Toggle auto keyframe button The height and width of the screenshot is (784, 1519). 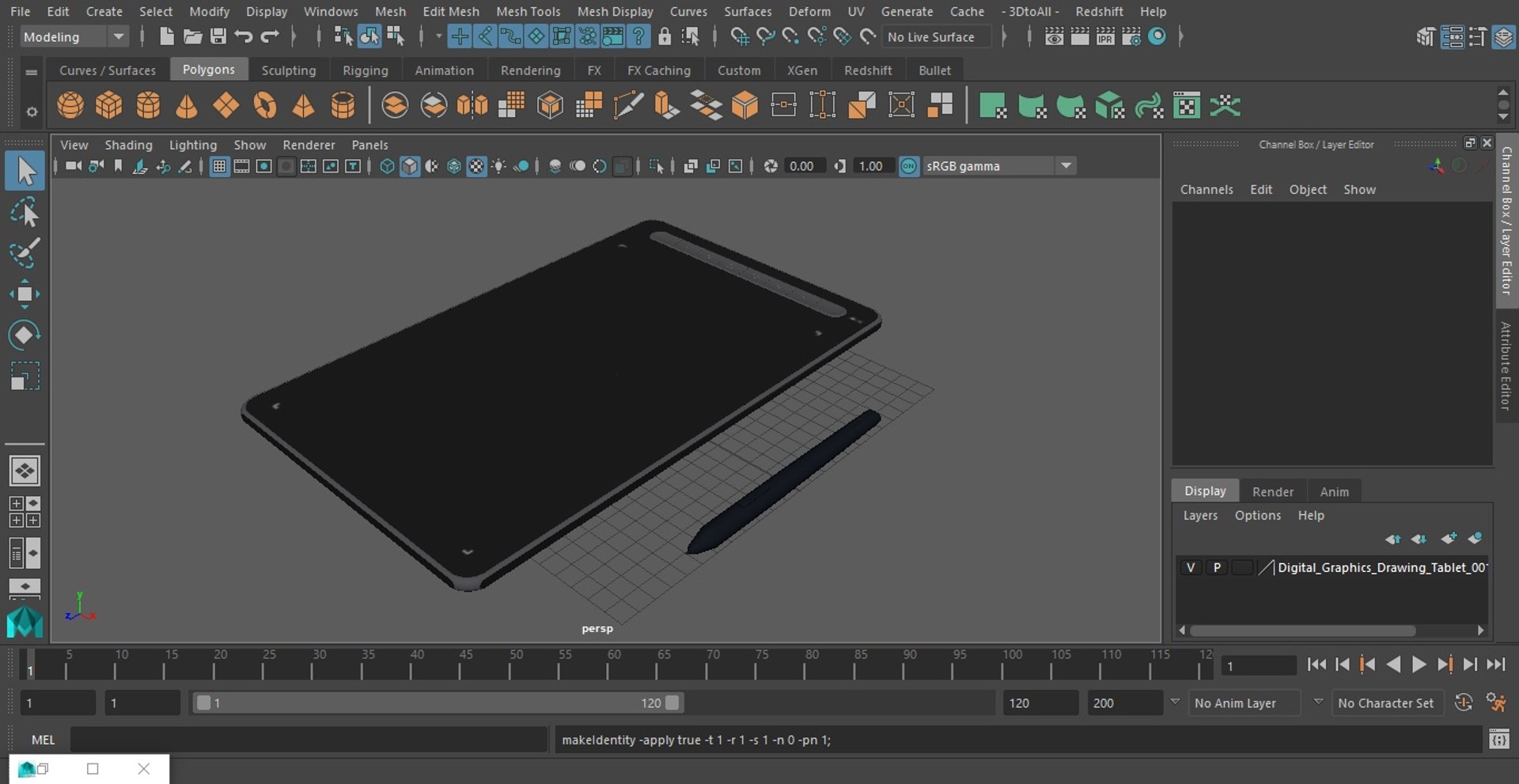coord(1464,703)
